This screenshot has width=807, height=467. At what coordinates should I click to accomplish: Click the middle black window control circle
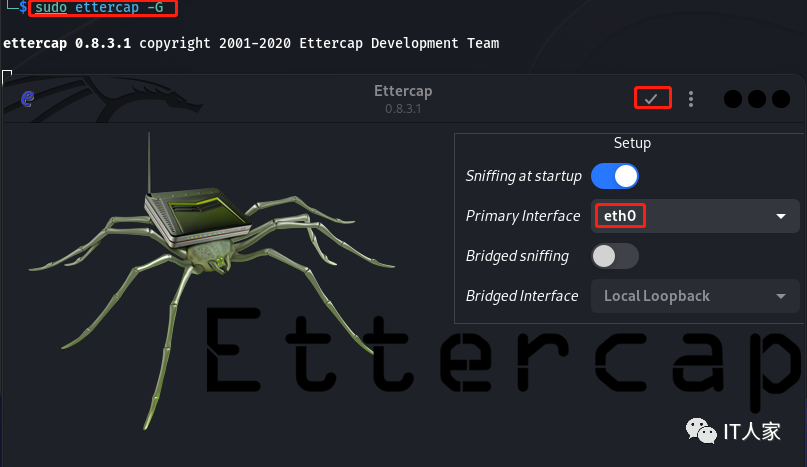[757, 99]
